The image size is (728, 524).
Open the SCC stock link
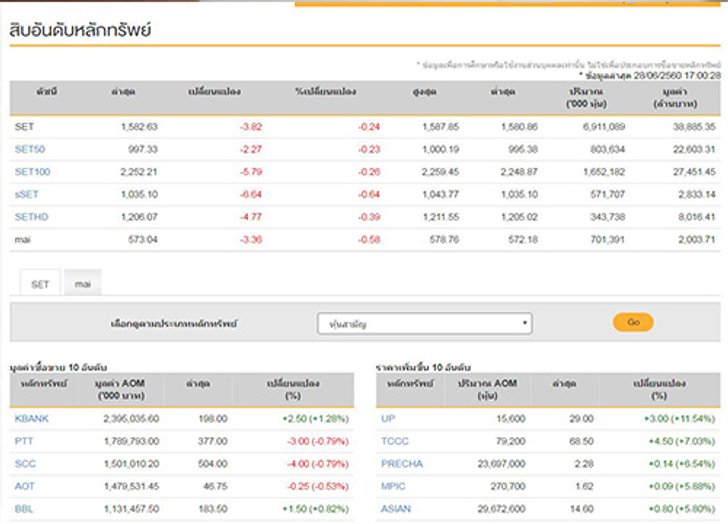25,464
